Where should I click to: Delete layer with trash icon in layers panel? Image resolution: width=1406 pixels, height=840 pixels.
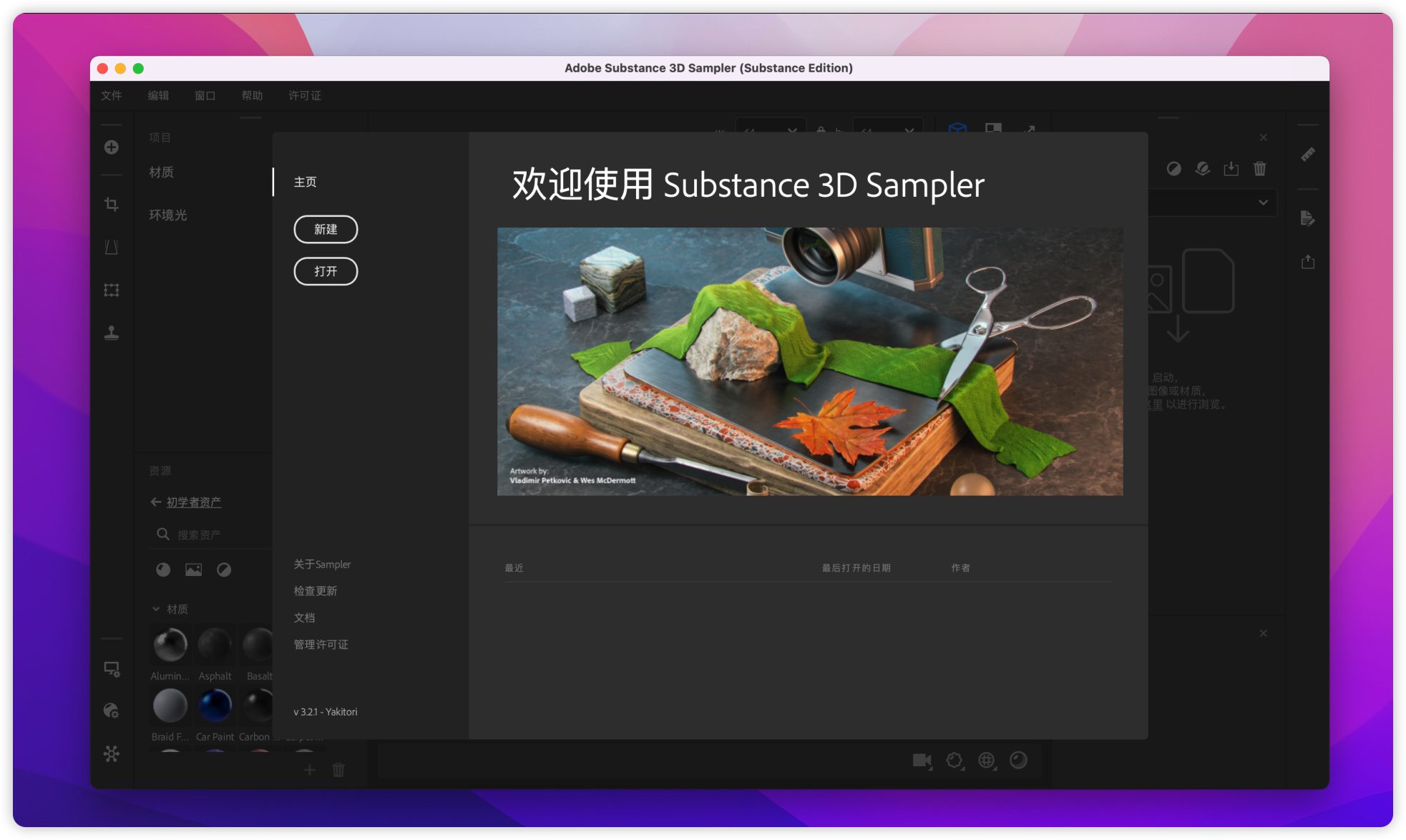click(x=1260, y=169)
